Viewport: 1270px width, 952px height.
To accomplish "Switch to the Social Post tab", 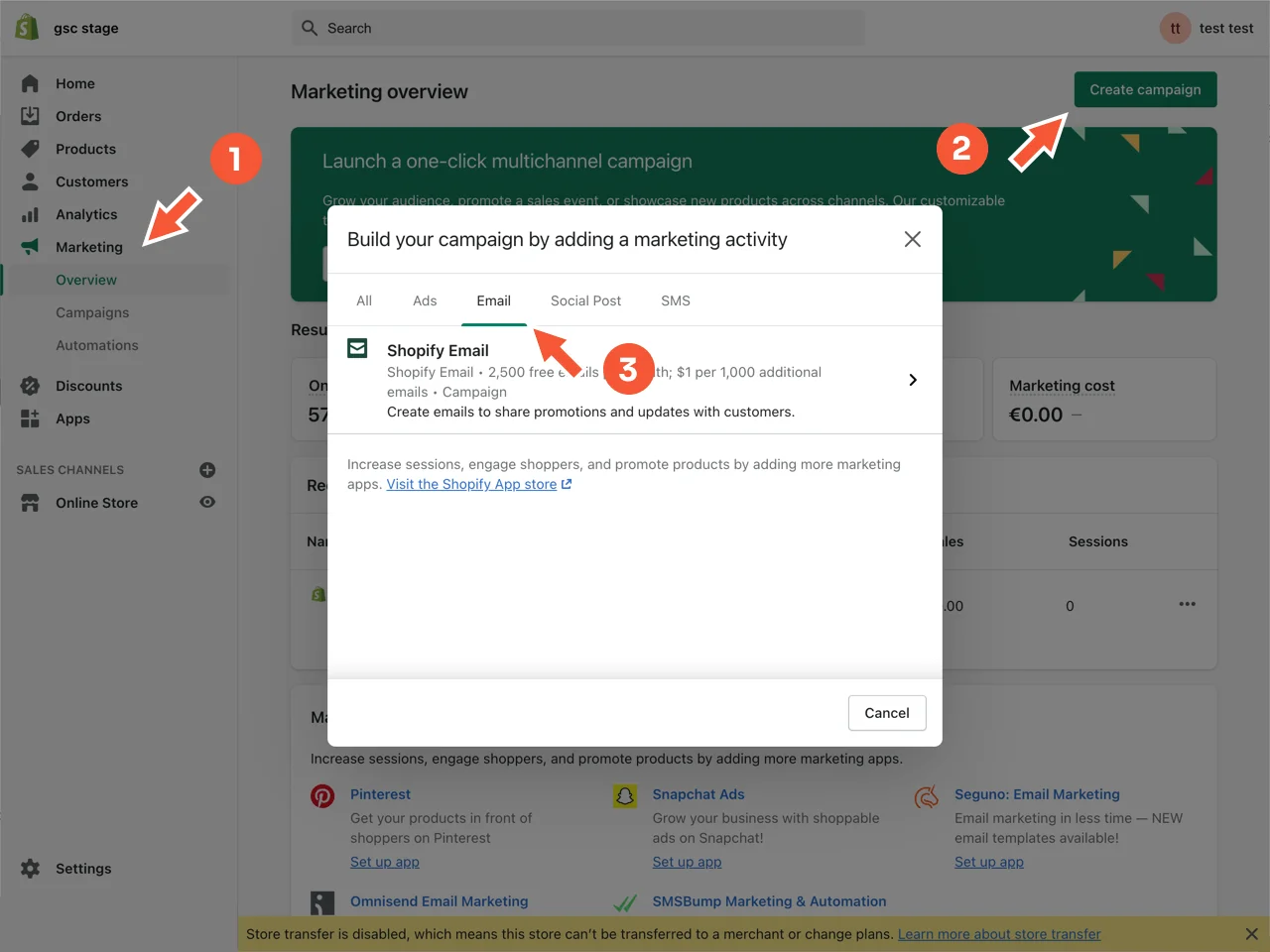I will 586,300.
